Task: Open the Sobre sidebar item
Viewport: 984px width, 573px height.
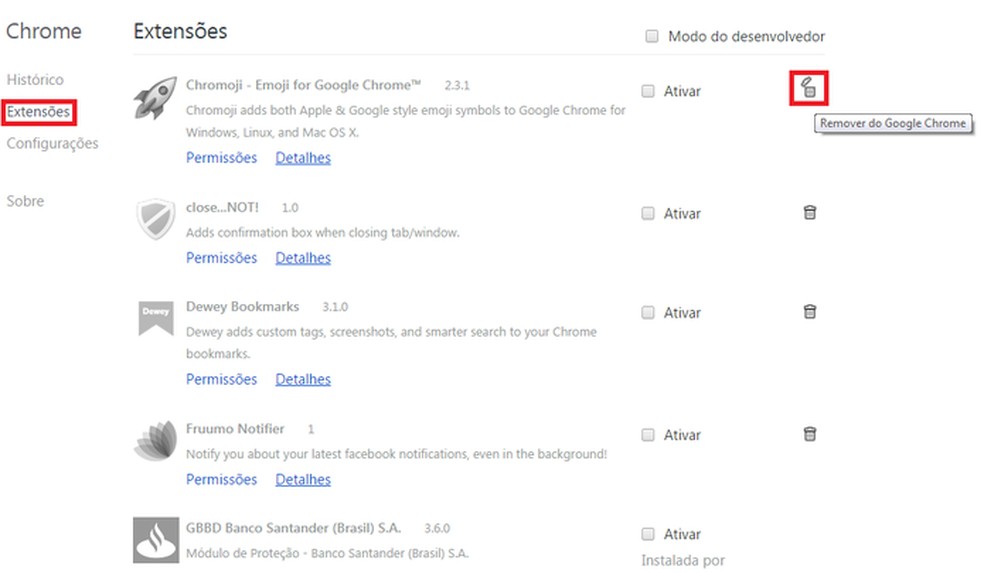Action: 25,201
